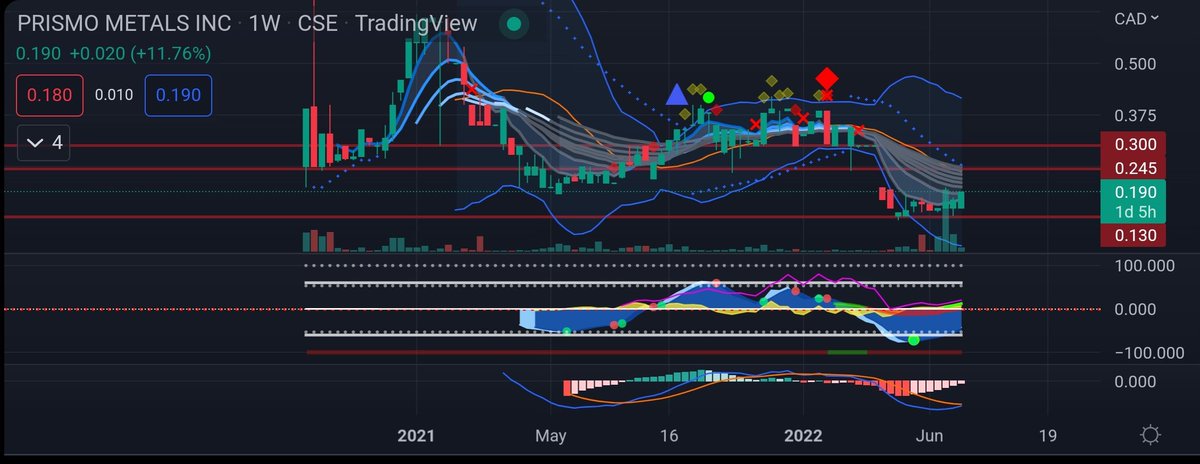Image resolution: width=1200 pixels, height=464 pixels.
Task: Click the green circle marker on upper chart
Action: [709, 97]
